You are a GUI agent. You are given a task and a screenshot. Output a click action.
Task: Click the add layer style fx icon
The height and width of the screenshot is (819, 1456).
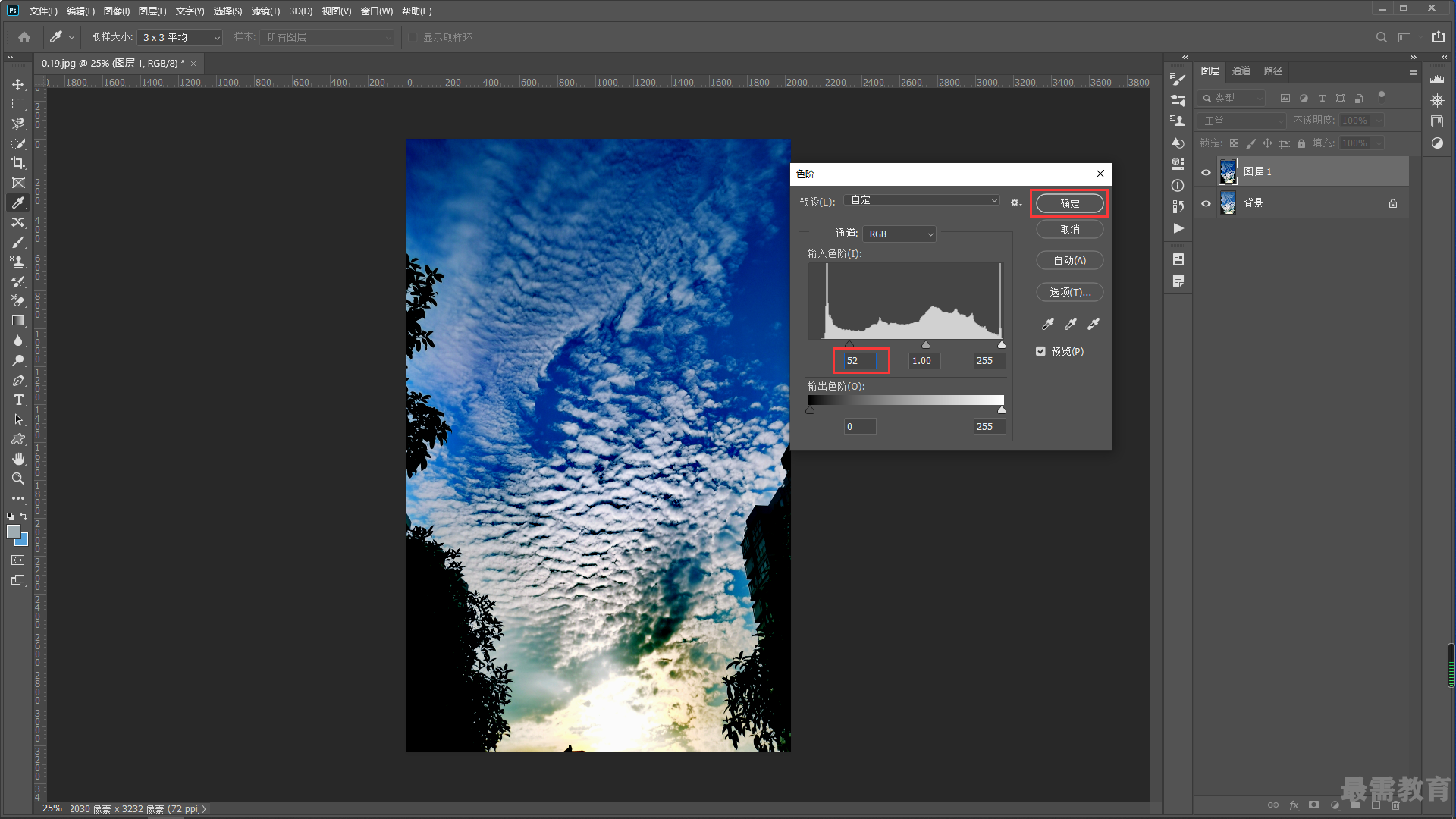click(x=1294, y=805)
